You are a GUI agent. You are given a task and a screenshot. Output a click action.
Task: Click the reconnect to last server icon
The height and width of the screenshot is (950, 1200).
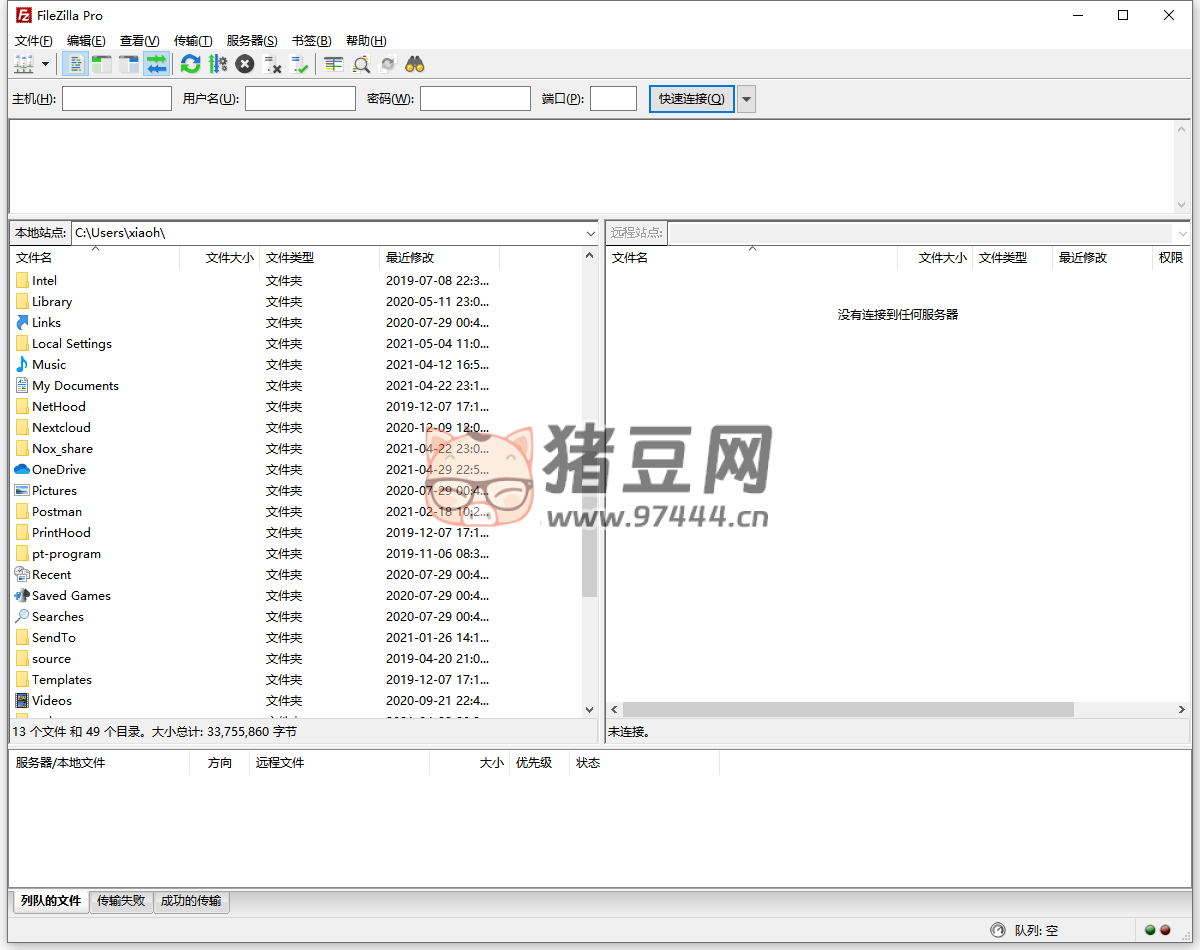pos(299,64)
